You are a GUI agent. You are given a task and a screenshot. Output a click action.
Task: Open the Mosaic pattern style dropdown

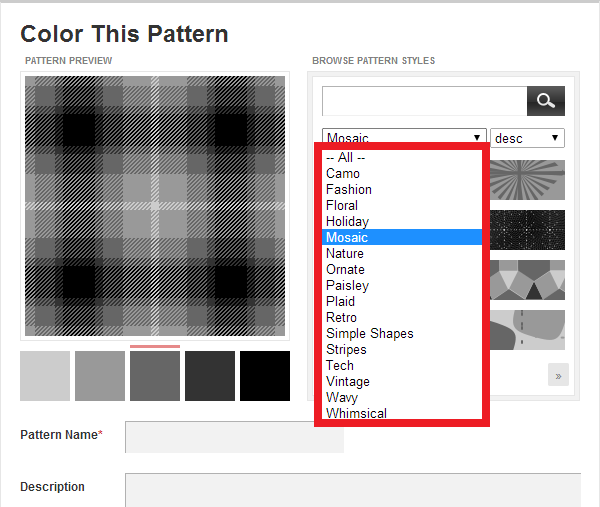[x=404, y=138]
